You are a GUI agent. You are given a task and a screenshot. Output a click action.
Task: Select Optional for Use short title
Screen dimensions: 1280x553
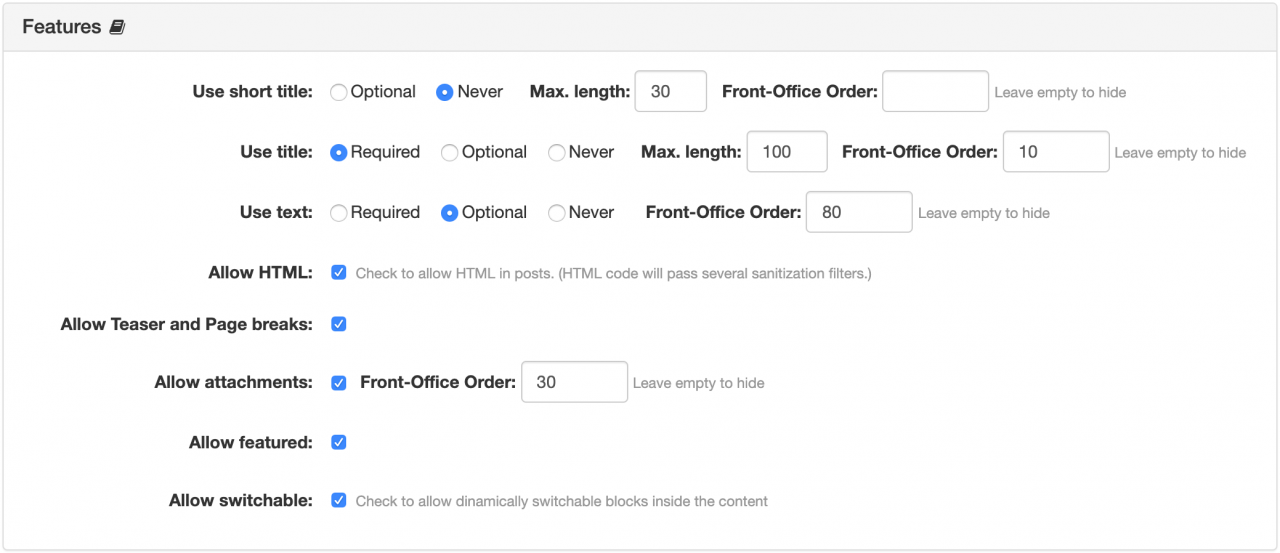pyautogui.click(x=339, y=92)
